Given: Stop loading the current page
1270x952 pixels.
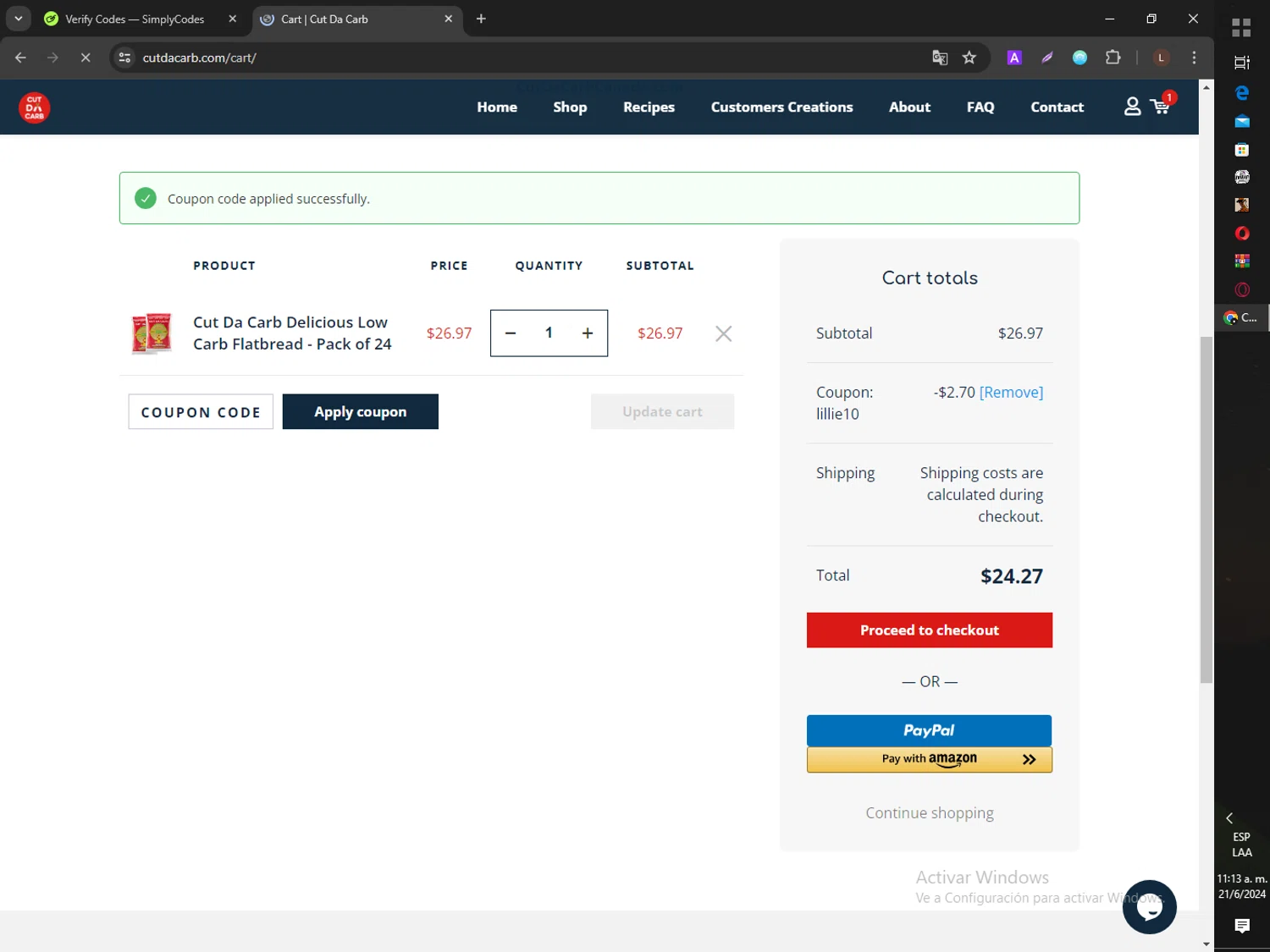Looking at the screenshot, I should 85,58.
